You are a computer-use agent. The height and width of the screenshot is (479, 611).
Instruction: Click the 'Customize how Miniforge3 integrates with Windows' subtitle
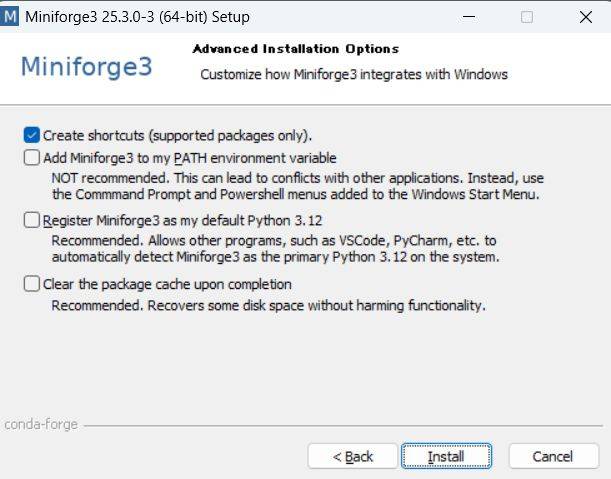click(354, 74)
